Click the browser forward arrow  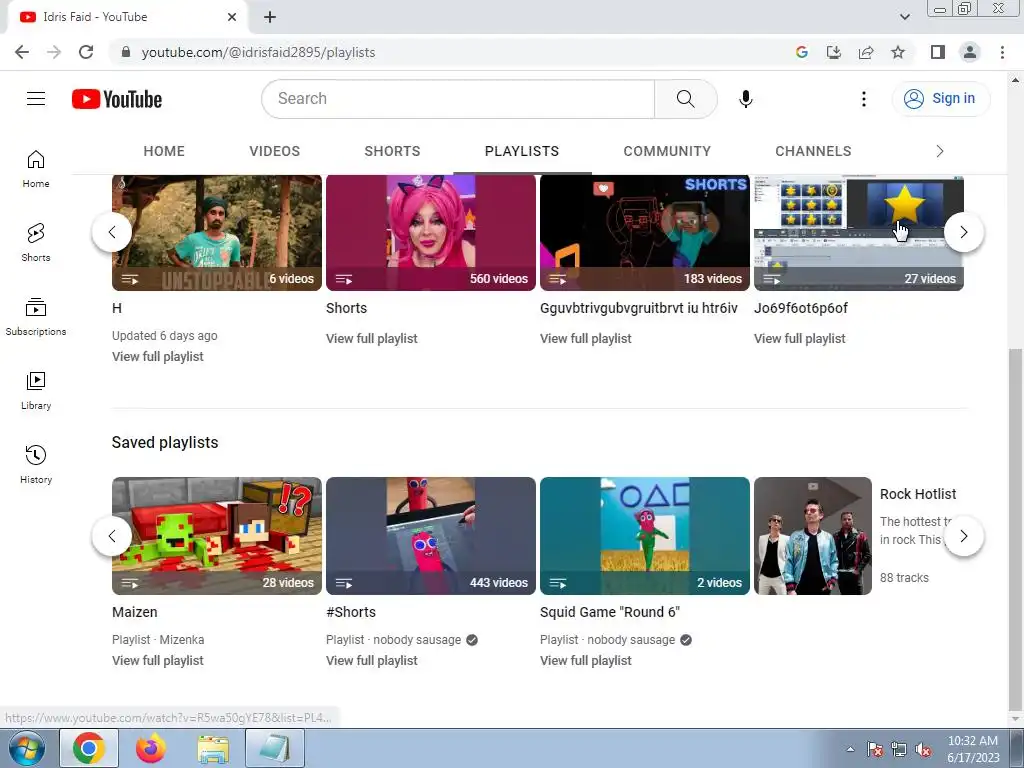(x=54, y=52)
